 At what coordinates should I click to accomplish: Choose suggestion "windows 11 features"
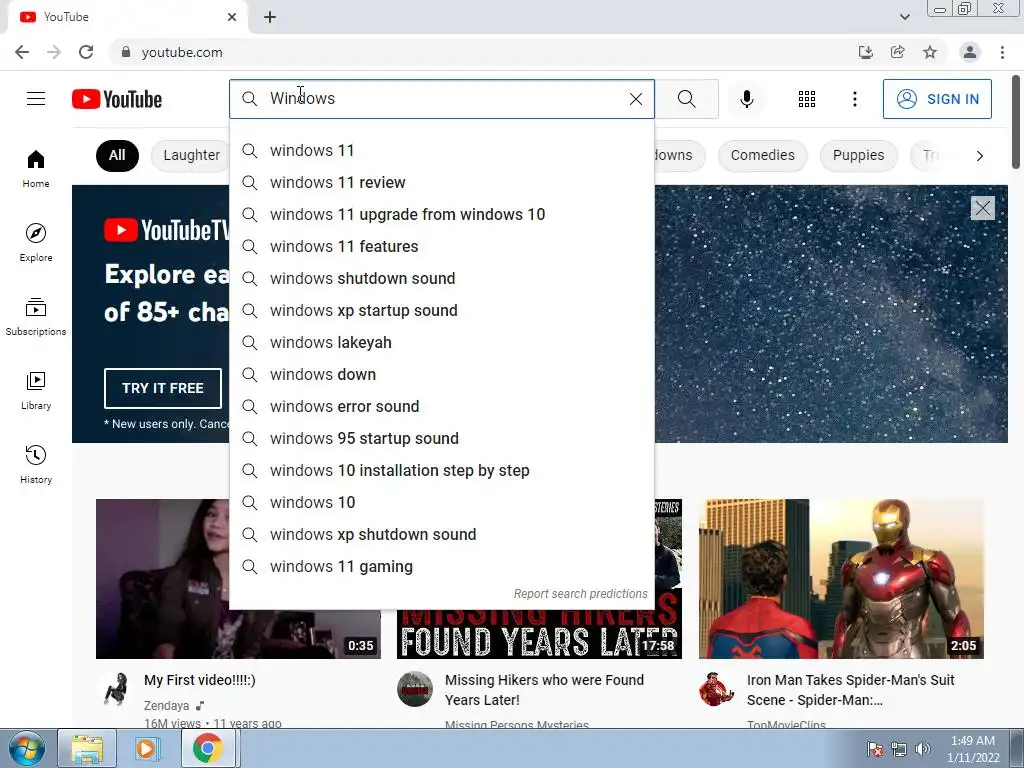pyautogui.click(x=441, y=246)
